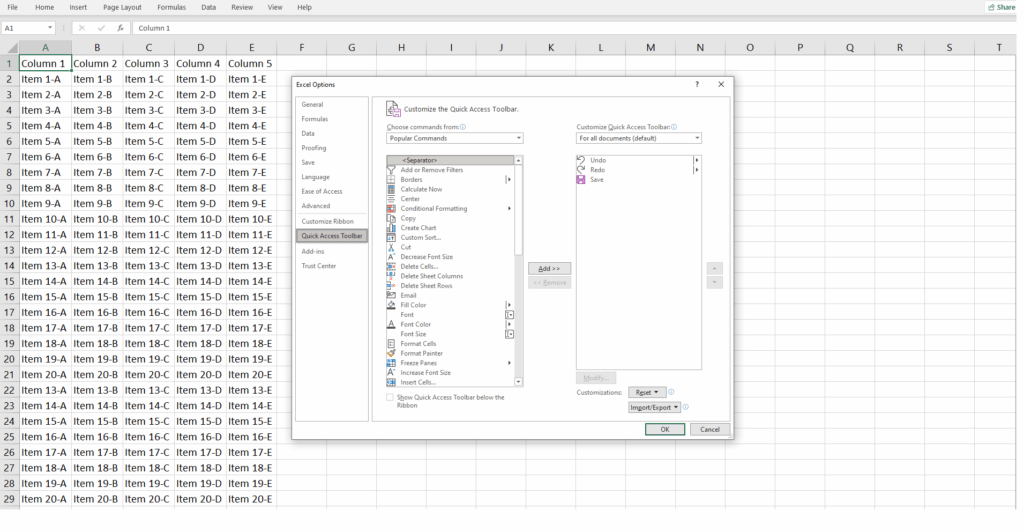The height and width of the screenshot is (532, 1024).
Task: Select the Font Color letter icon
Action: click(391, 324)
